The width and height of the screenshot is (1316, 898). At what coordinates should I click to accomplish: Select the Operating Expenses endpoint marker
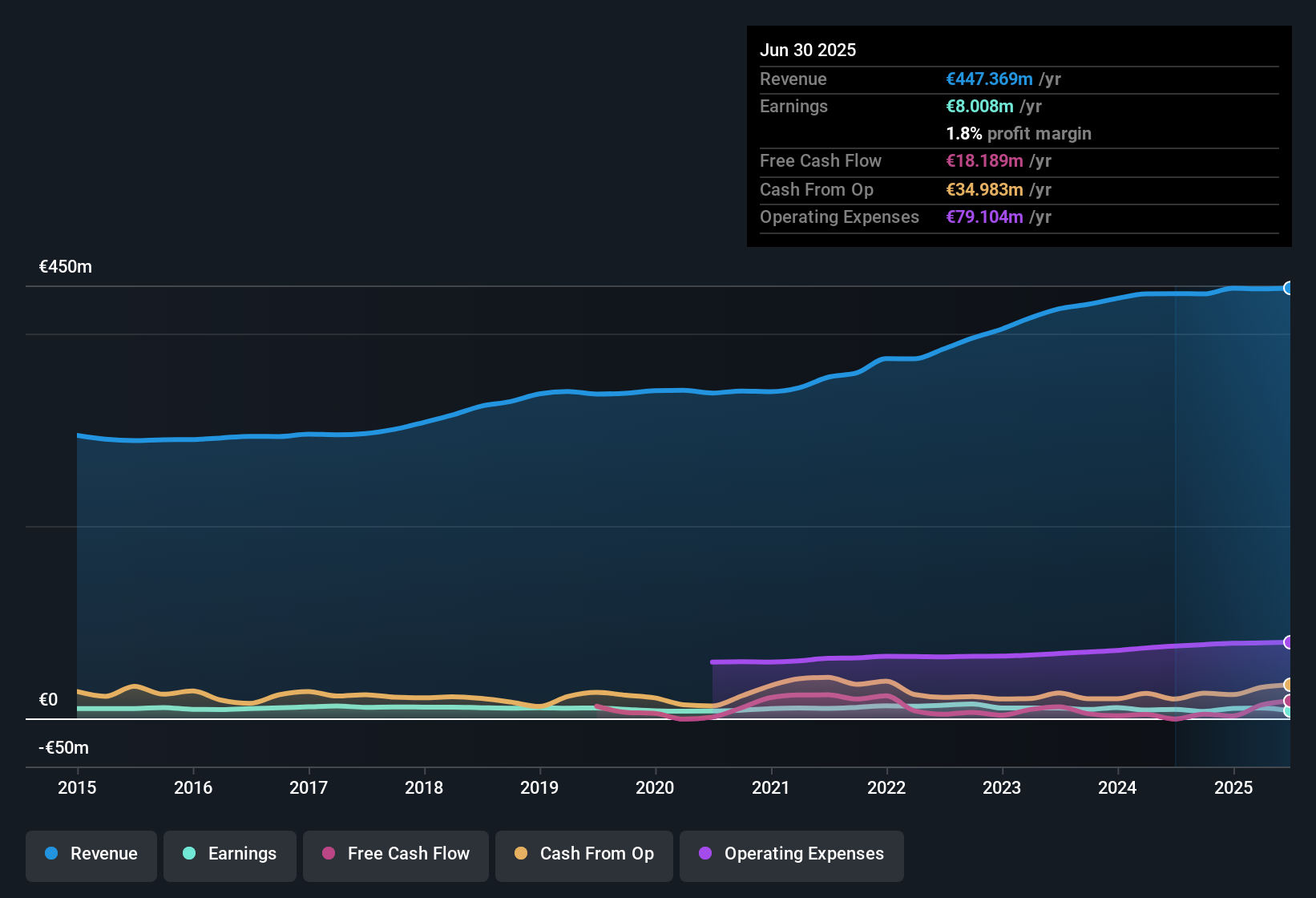point(1289,642)
